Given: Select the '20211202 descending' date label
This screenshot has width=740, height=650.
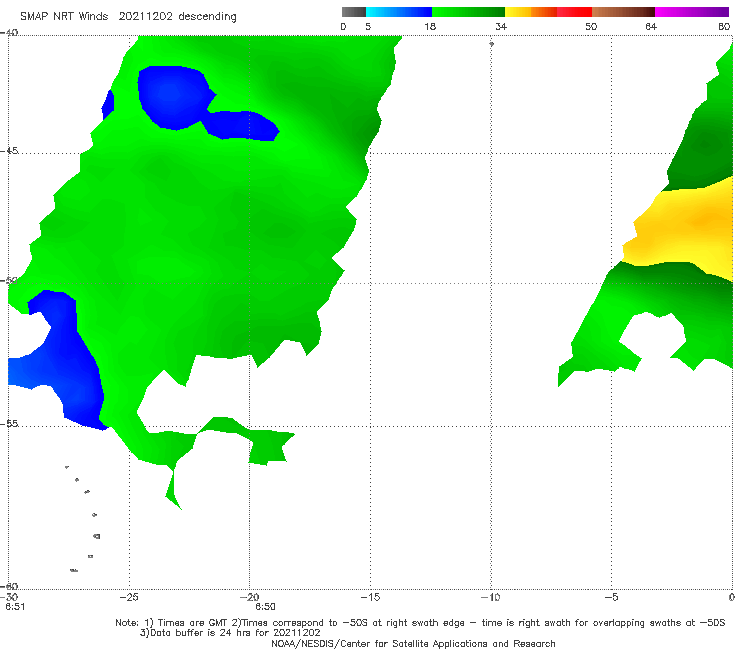Looking at the screenshot, I should [177, 17].
